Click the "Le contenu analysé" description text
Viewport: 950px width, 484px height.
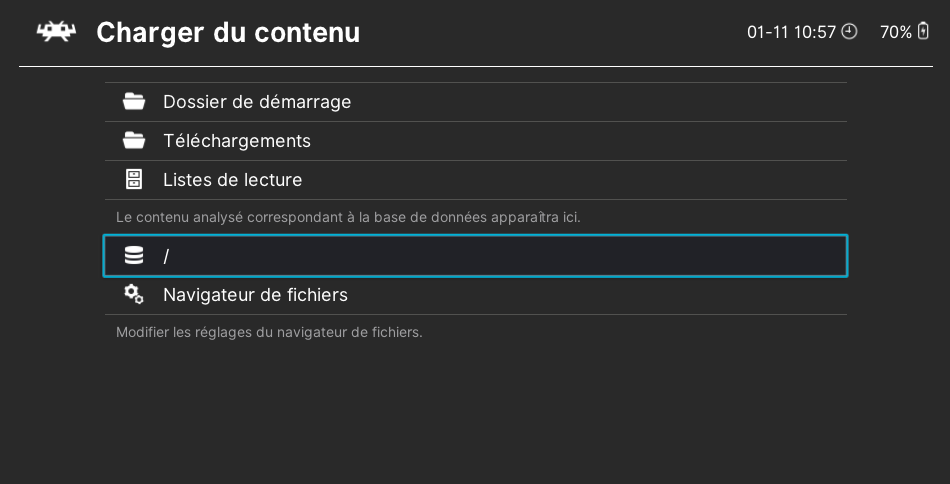(x=348, y=217)
